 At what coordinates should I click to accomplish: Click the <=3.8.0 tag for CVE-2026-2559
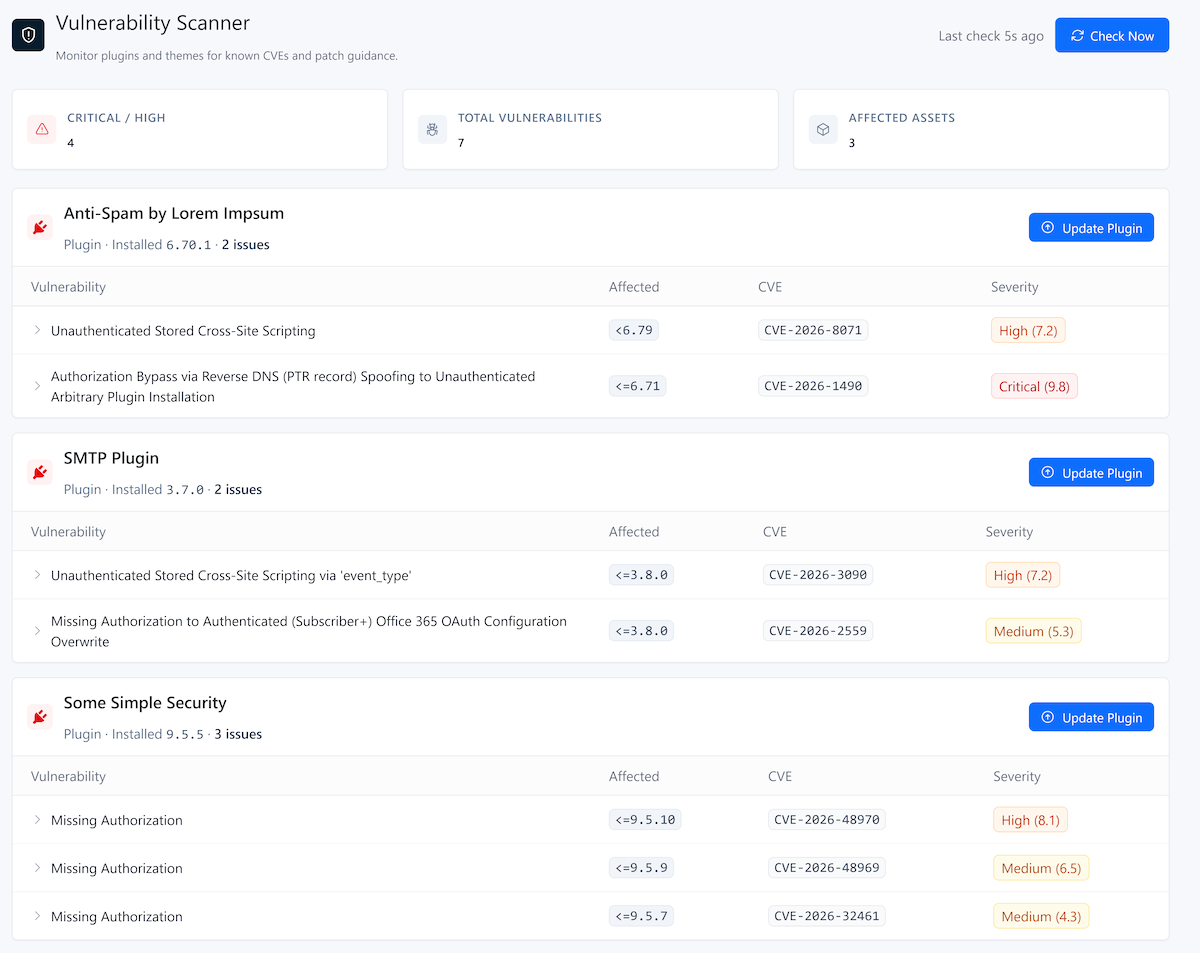point(641,631)
